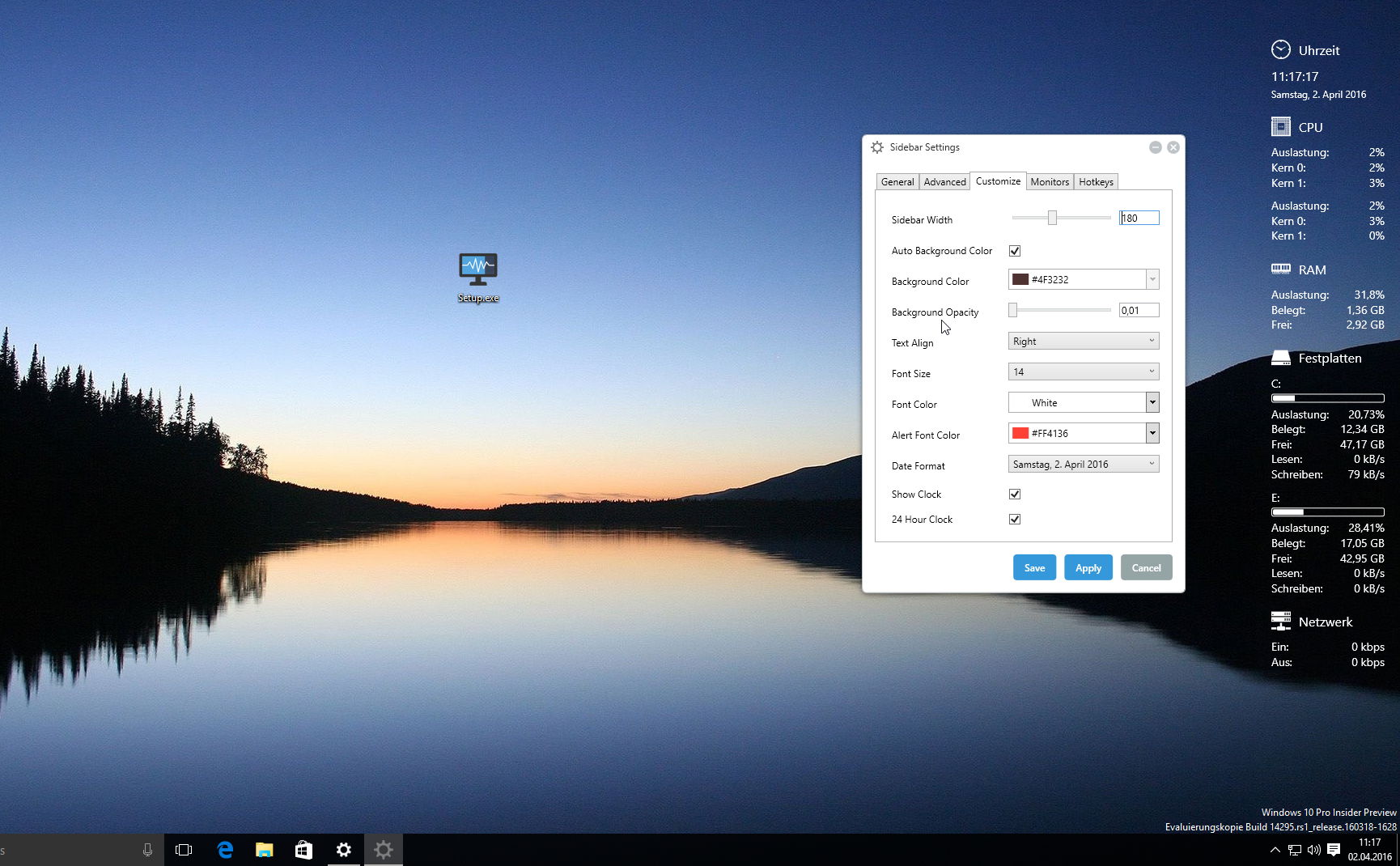Click the Uhrzeit clock icon in sidebar
The image size is (1400, 866).
click(x=1281, y=50)
